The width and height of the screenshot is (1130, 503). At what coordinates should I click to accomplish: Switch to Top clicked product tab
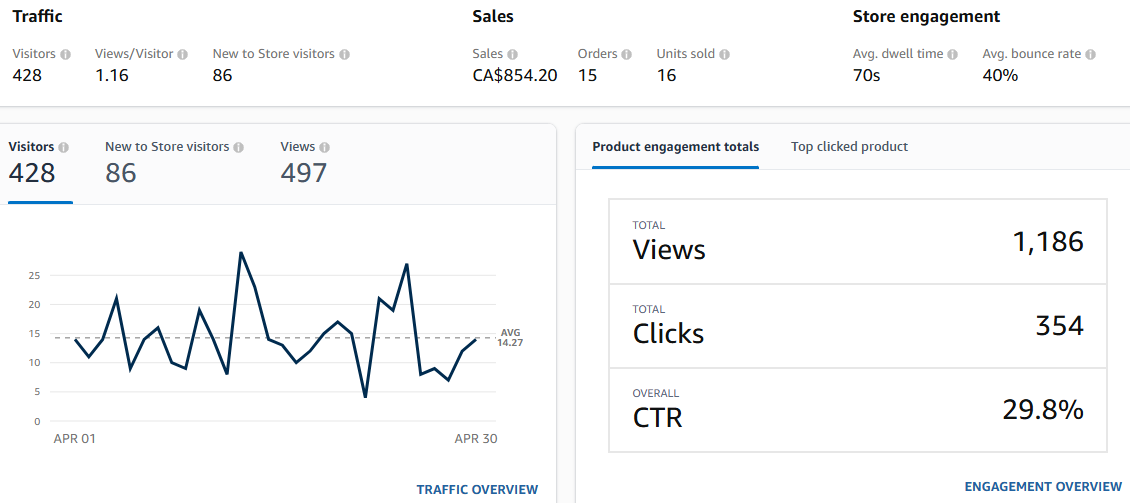click(849, 147)
